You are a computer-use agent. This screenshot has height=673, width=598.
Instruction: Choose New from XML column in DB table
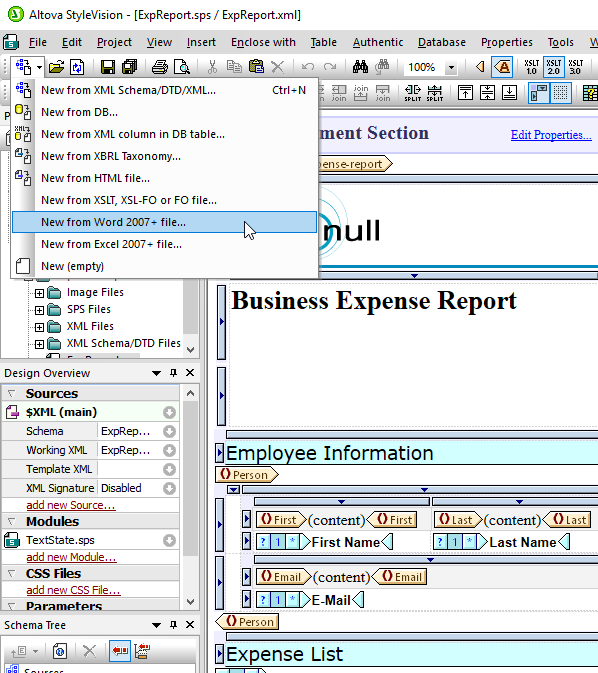click(165, 134)
